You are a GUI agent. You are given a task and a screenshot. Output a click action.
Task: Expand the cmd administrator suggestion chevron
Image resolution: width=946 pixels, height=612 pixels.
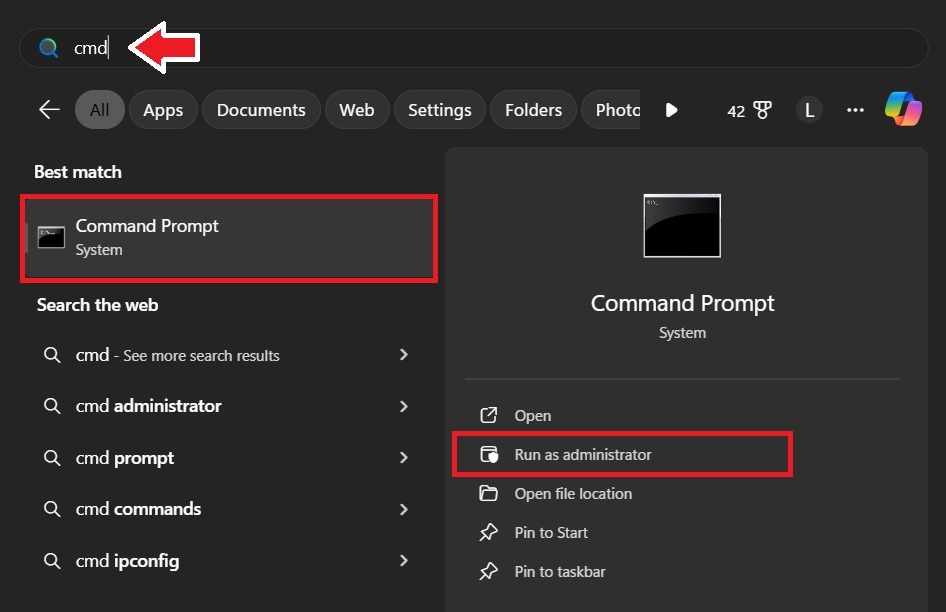[x=404, y=406]
